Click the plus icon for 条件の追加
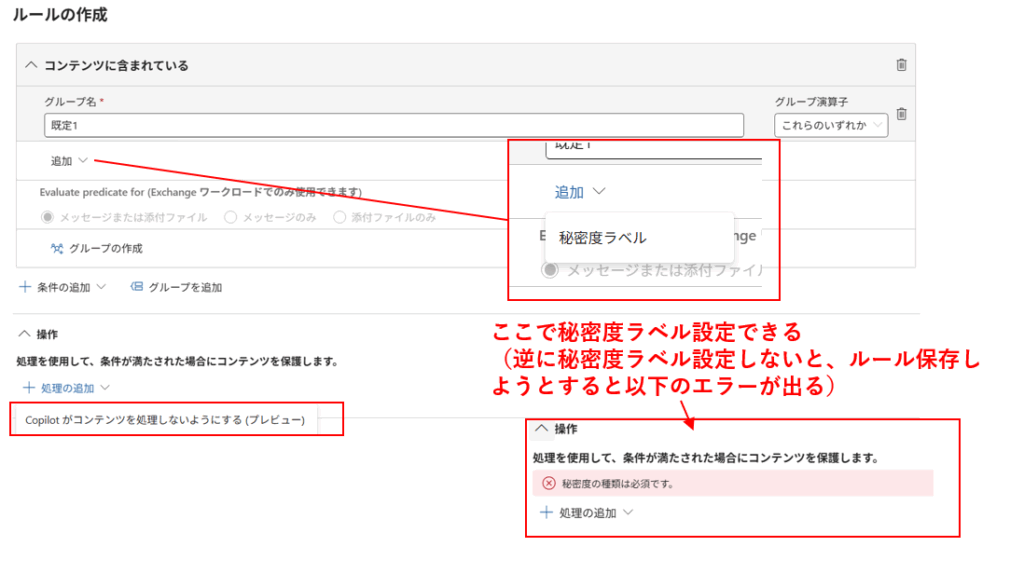The image size is (1024, 574). (25, 287)
